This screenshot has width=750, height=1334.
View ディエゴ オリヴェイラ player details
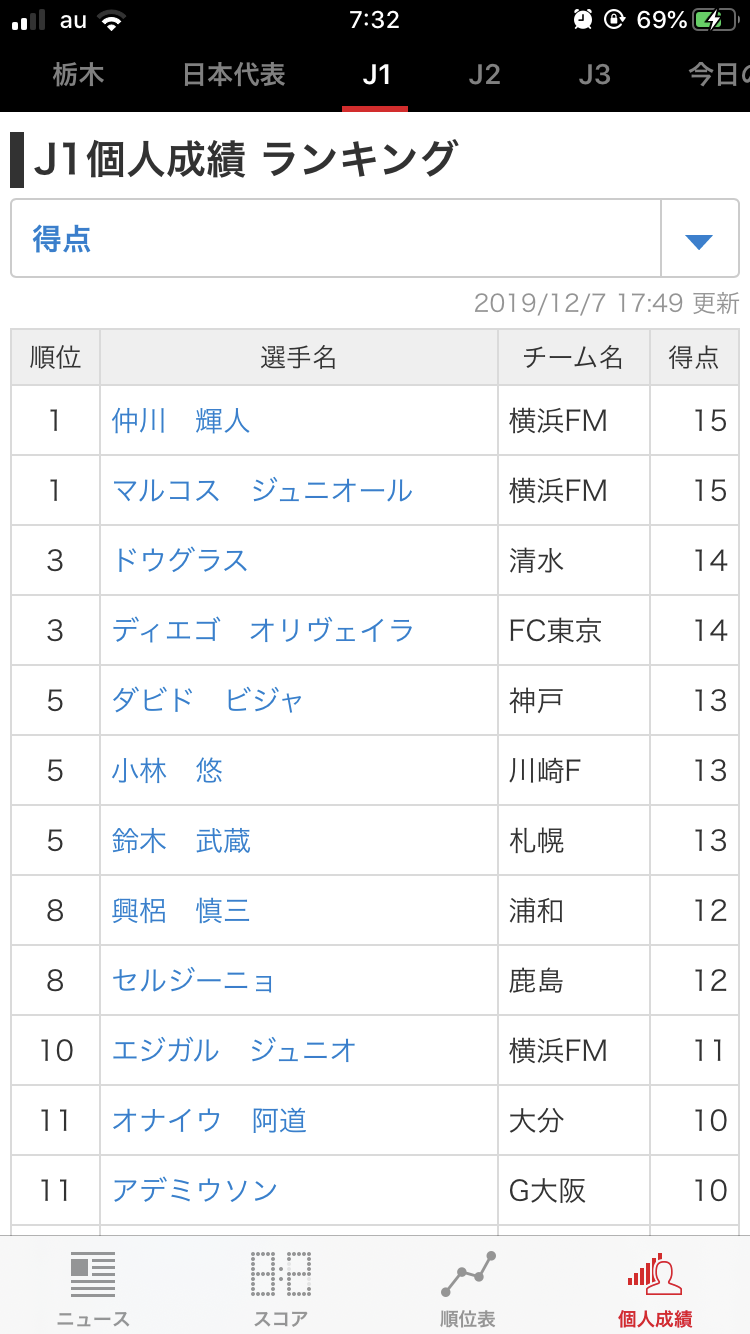[262, 631]
